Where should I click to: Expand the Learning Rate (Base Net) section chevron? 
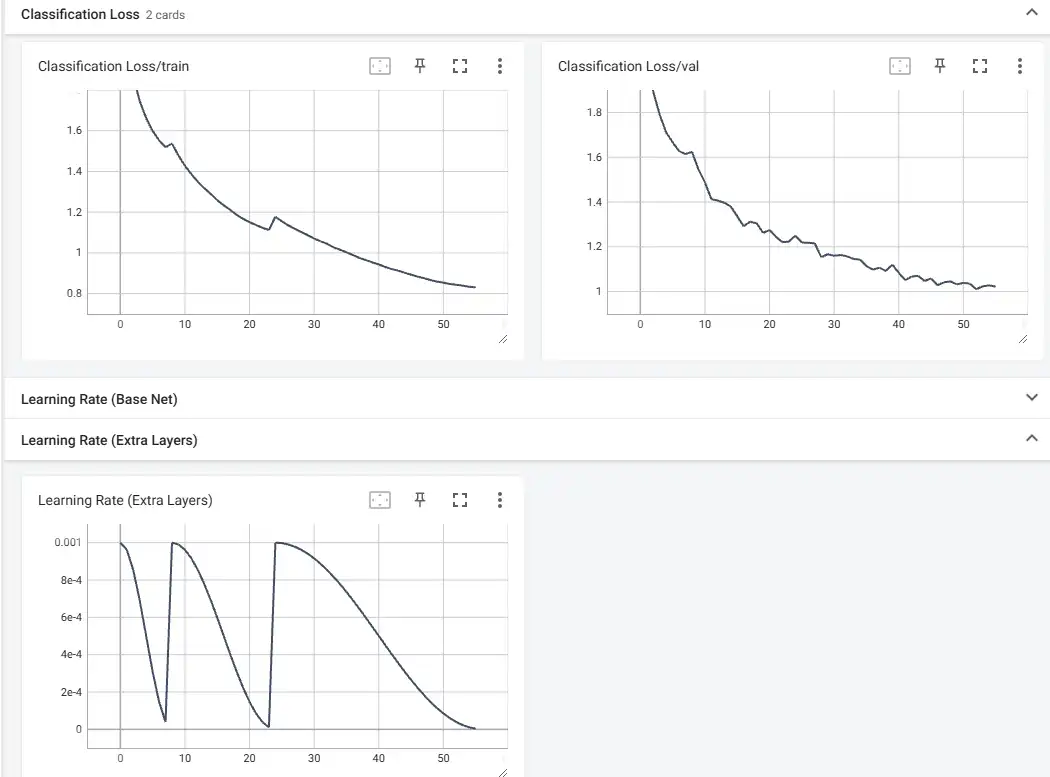click(1032, 398)
